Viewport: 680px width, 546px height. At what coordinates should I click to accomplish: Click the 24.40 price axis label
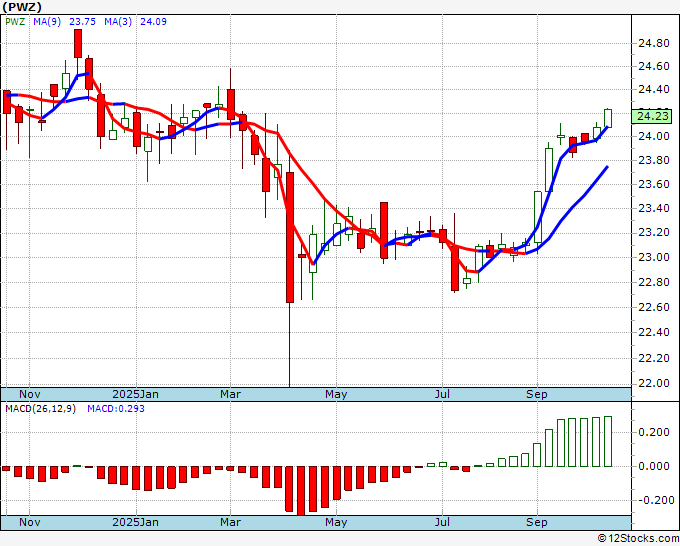click(x=654, y=90)
